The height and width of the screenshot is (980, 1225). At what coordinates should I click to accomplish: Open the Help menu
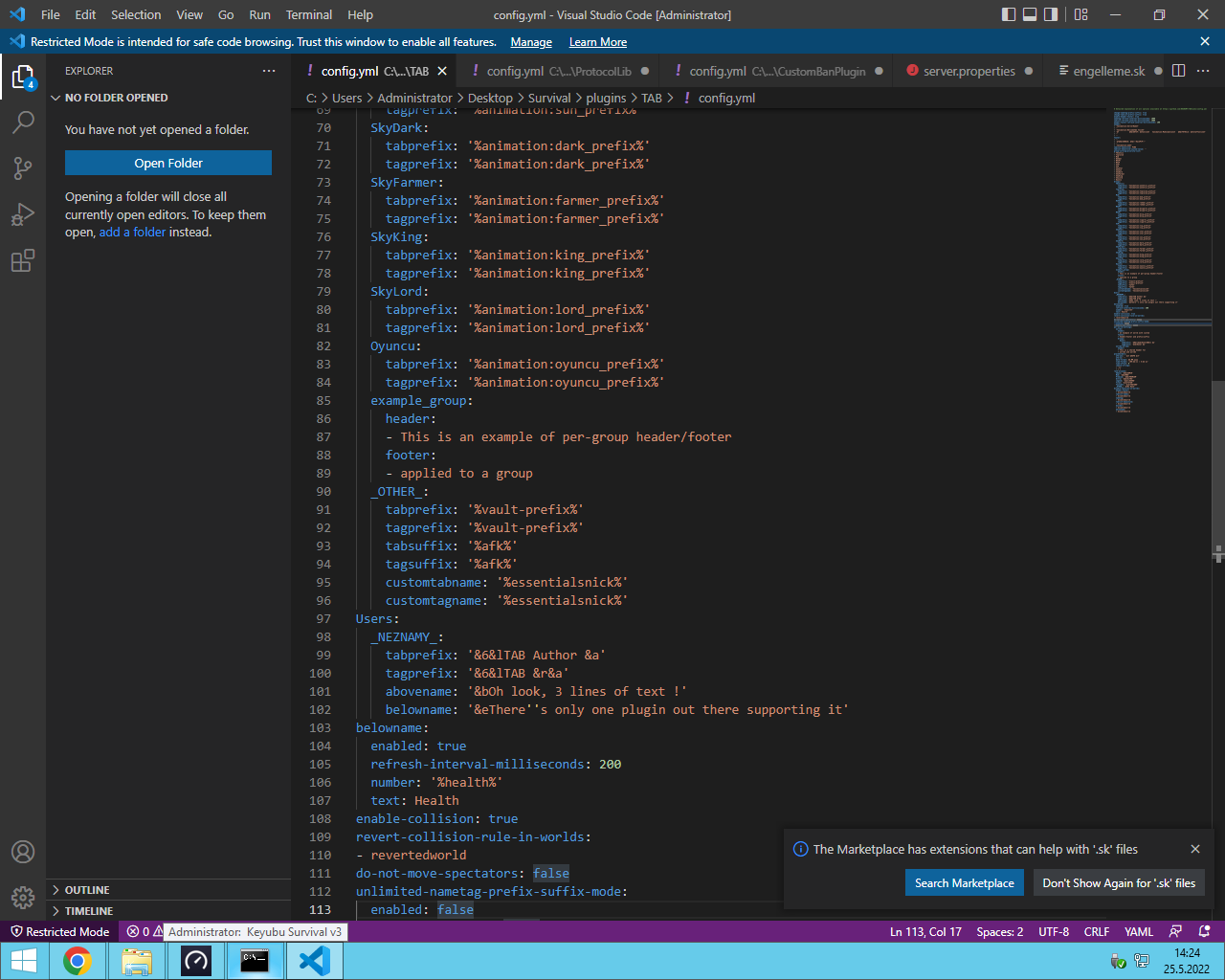[x=361, y=14]
